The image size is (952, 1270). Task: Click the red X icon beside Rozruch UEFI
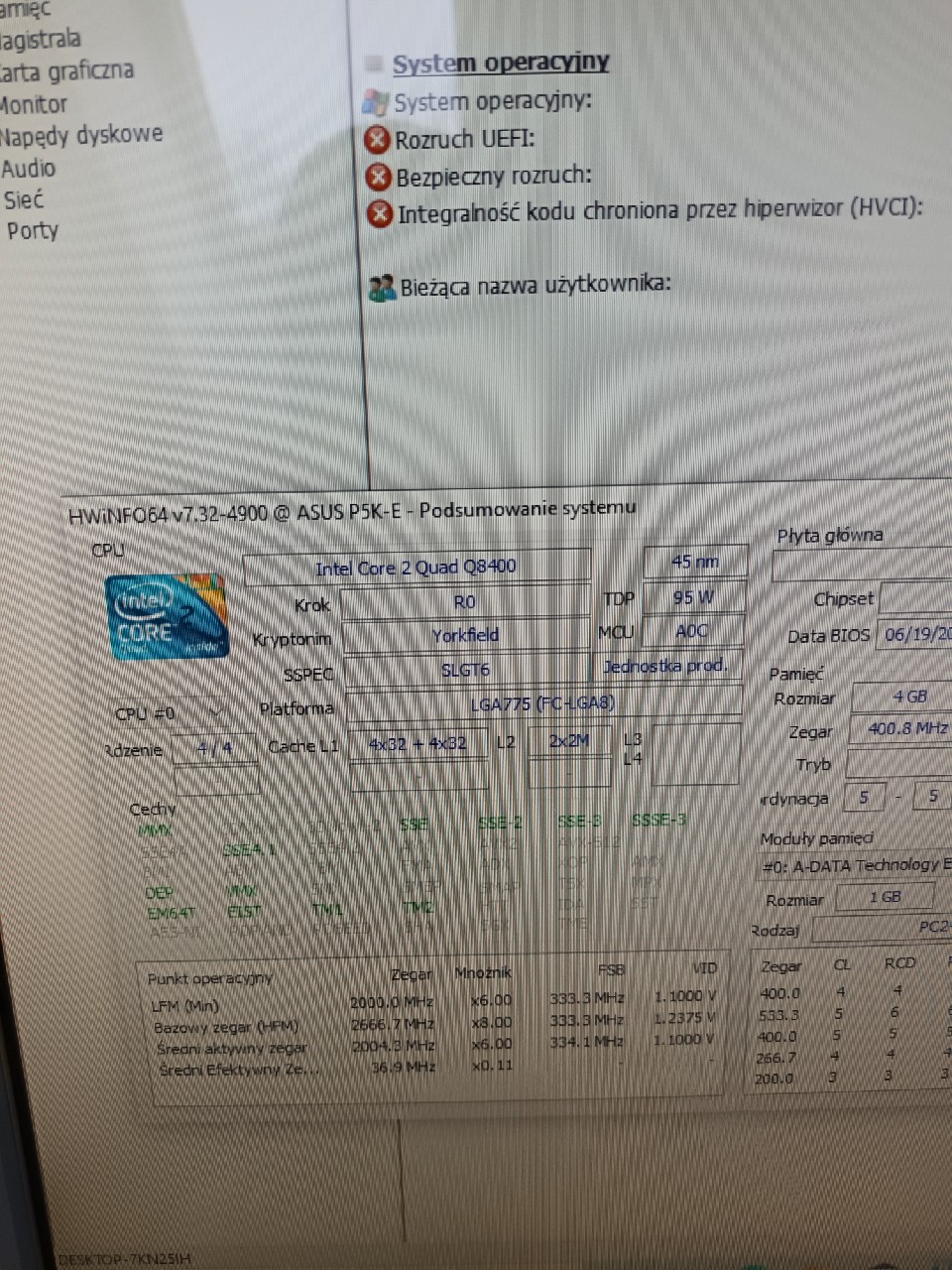(x=377, y=139)
